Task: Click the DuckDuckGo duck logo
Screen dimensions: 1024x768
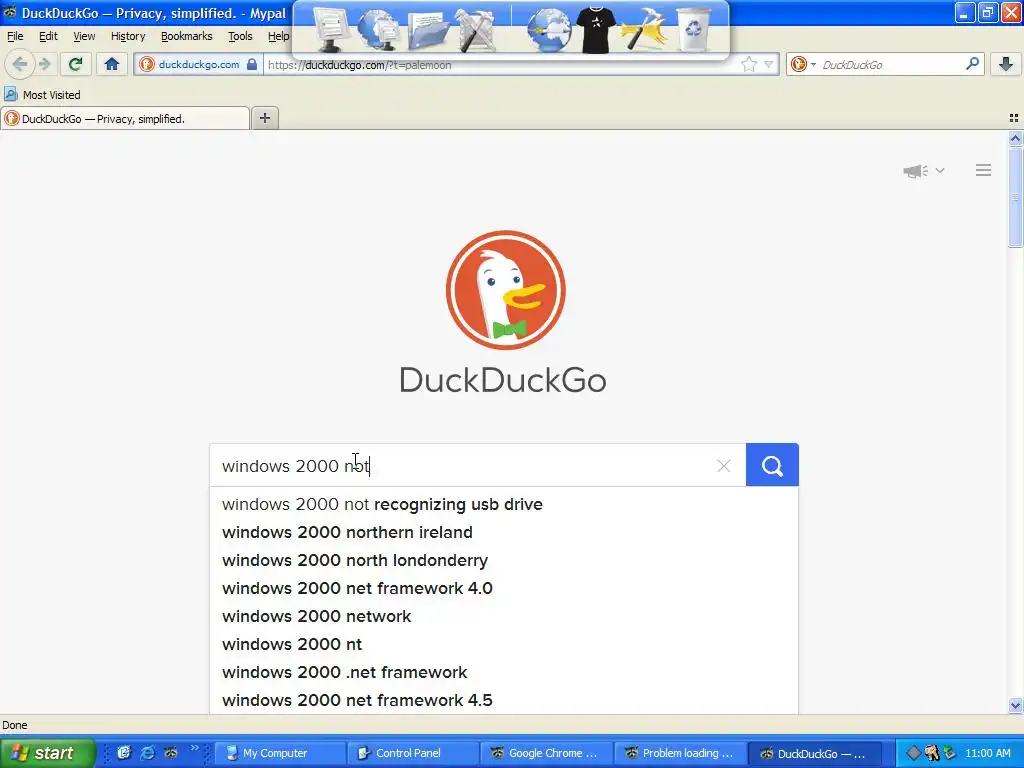Action: tap(505, 290)
